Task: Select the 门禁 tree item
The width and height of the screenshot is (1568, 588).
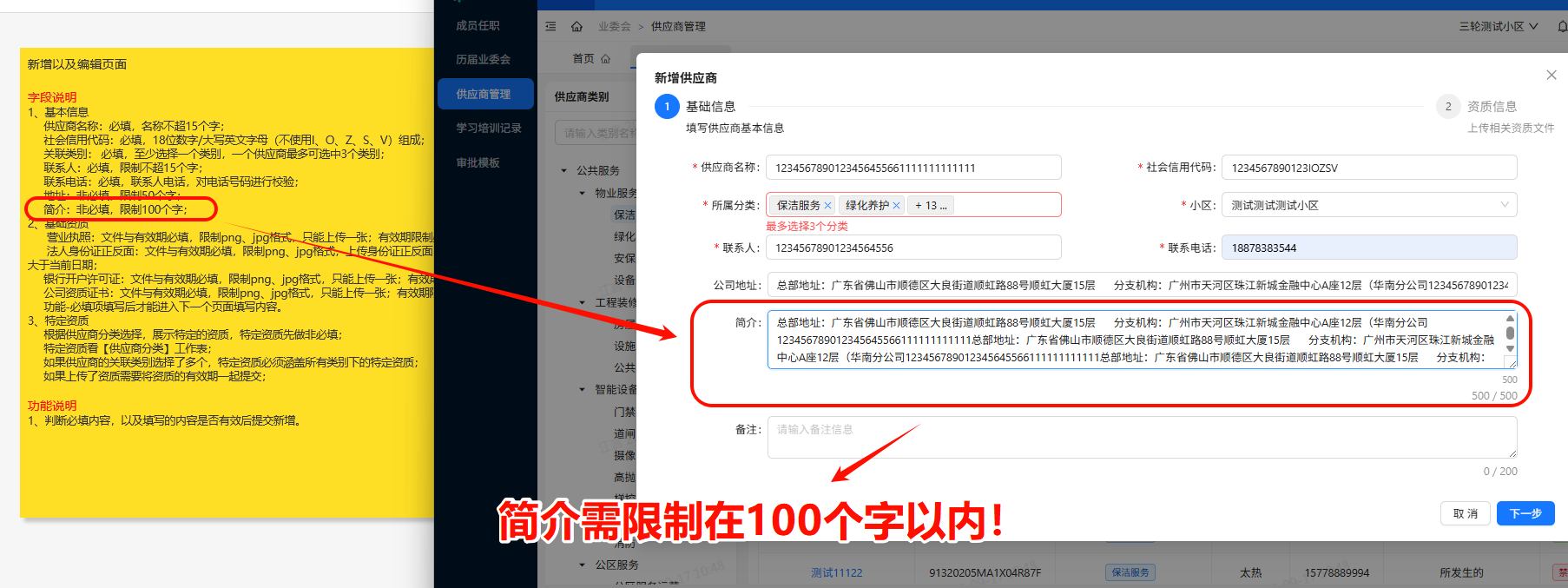Action: click(624, 412)
